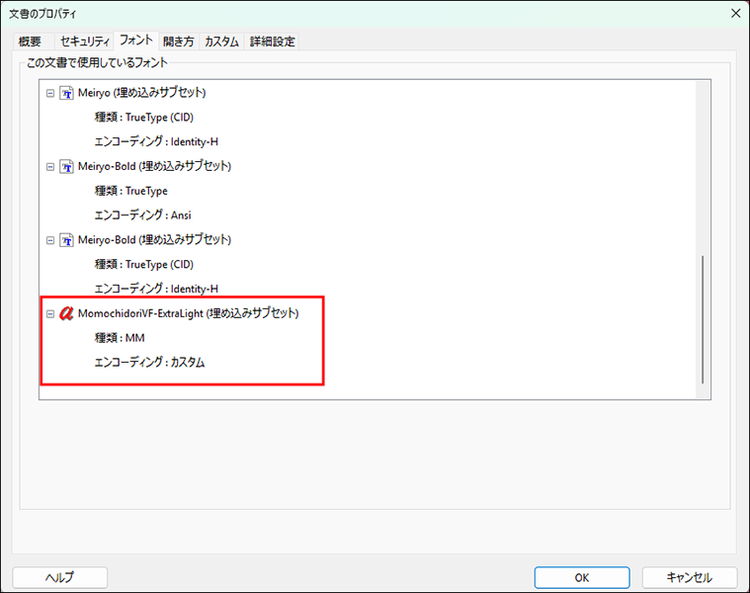
Task: Select the MomochidoriVF-ExtraLight (埋め込みサブセット) row
Action: (x=188, y=313)
